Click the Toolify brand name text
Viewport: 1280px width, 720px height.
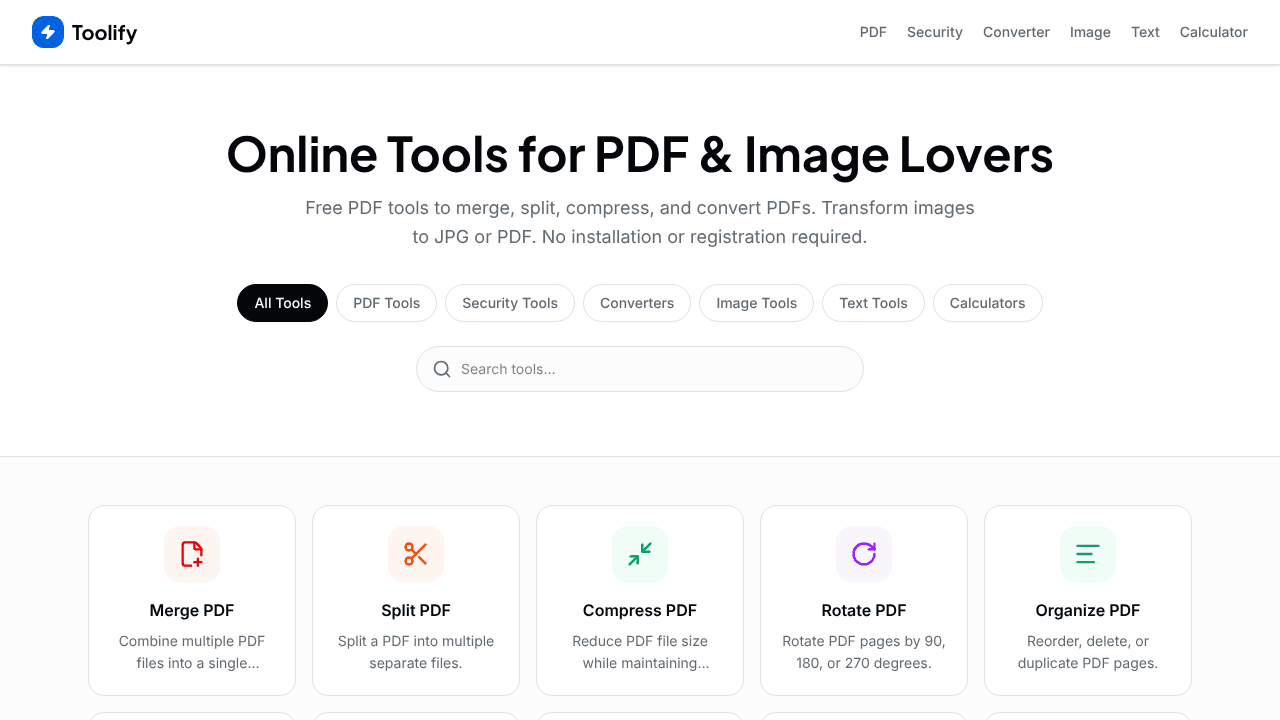104,33
